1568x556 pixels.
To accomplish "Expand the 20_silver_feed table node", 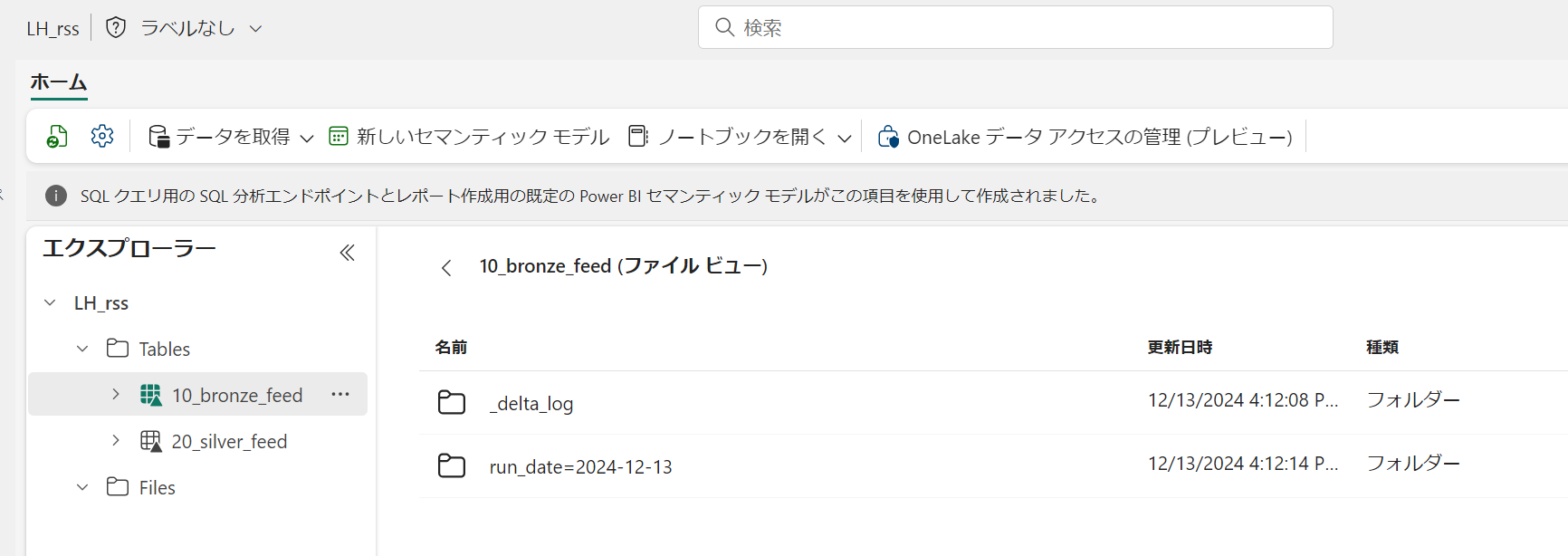I will point(116,440).
